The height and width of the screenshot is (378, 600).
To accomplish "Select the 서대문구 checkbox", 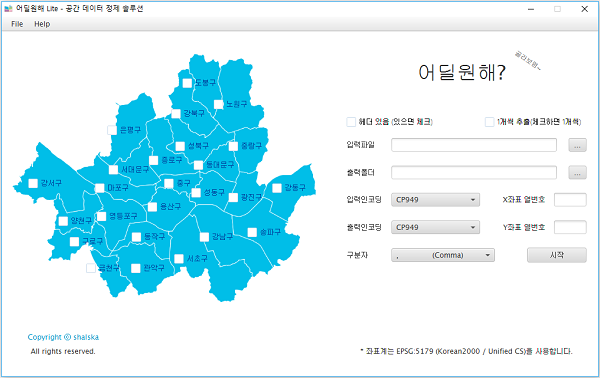I will [x=114, y=169].
